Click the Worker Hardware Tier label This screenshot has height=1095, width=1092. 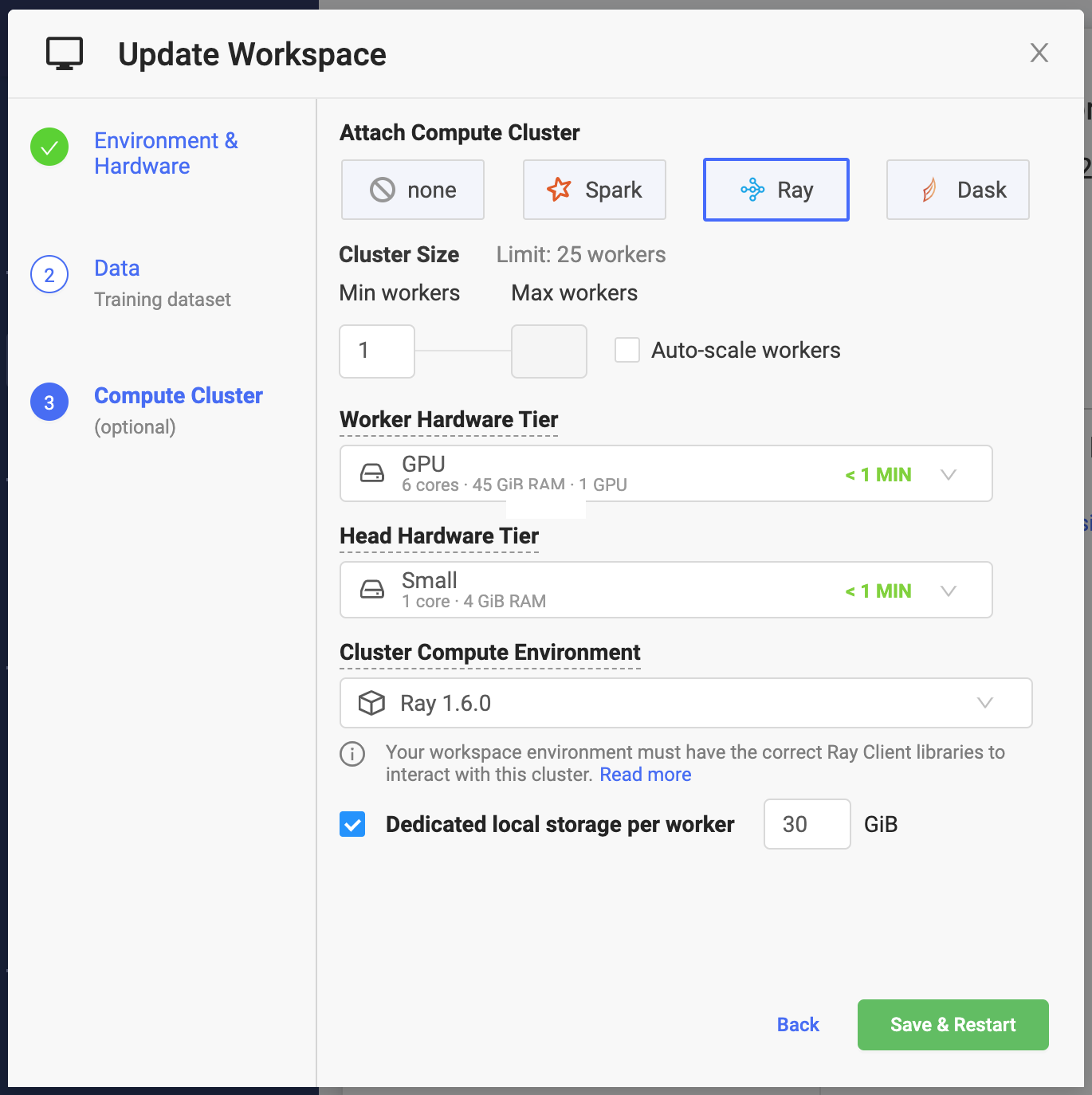(x=449, y=420)
